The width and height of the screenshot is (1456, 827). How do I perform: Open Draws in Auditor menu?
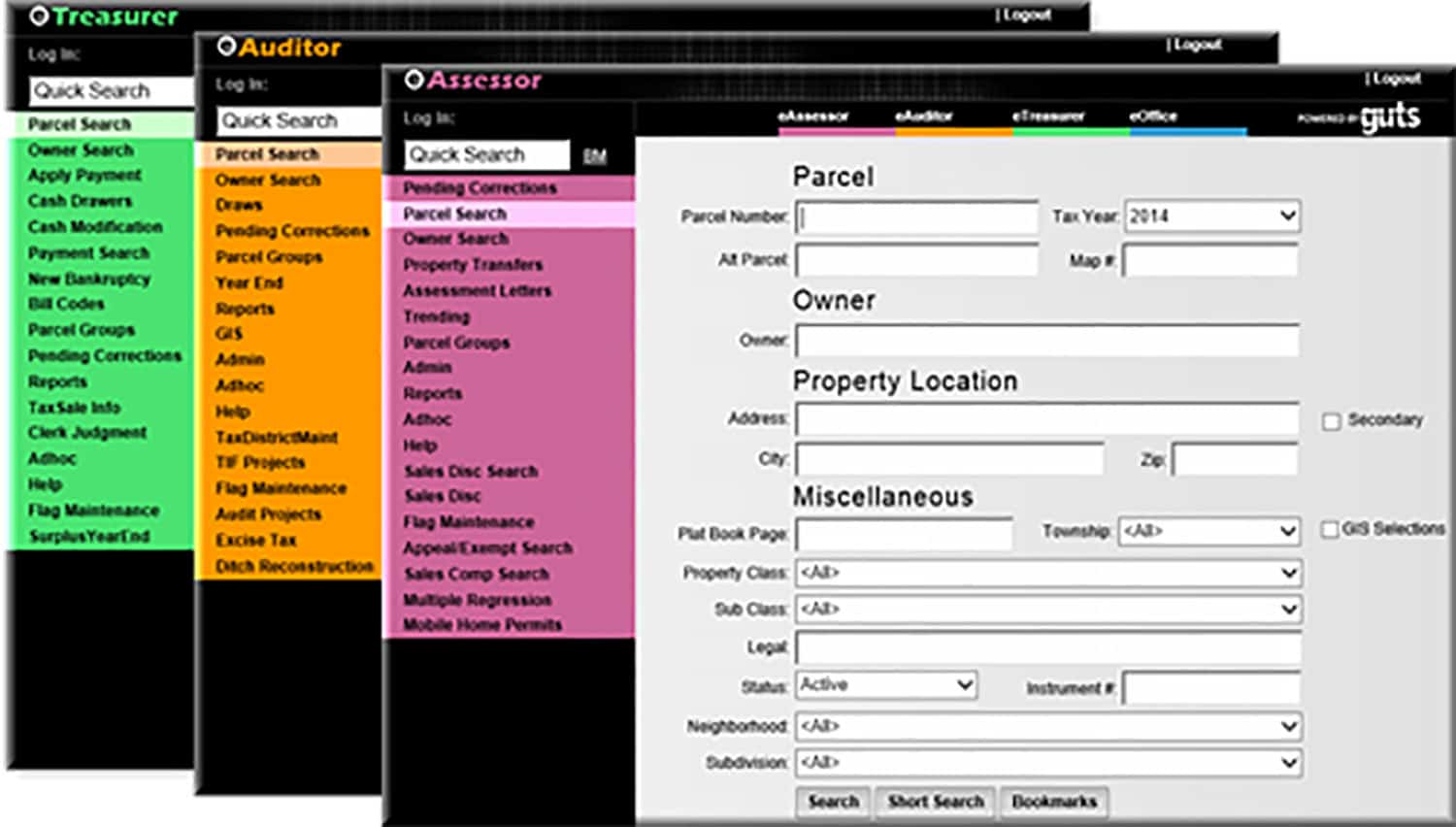pos(239,206)
